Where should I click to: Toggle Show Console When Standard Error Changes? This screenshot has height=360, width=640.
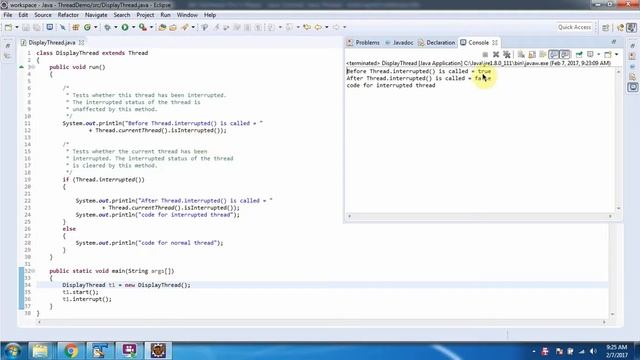565,54
